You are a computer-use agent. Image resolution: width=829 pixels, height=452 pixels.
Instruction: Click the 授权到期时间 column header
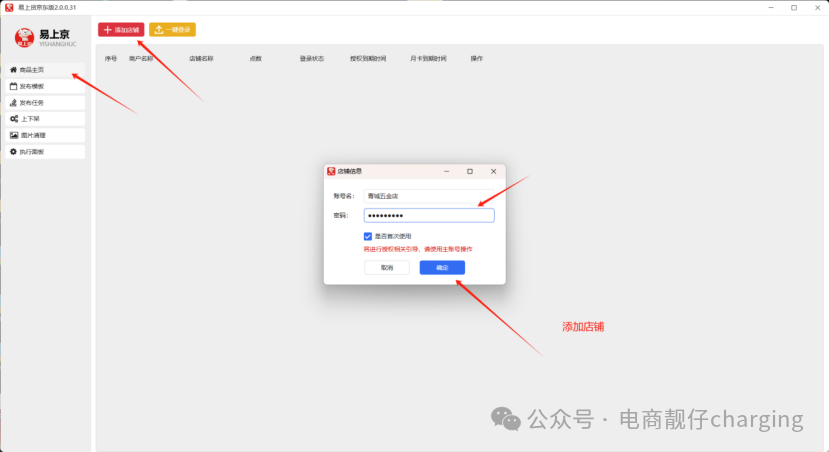(x=368, y=59)
